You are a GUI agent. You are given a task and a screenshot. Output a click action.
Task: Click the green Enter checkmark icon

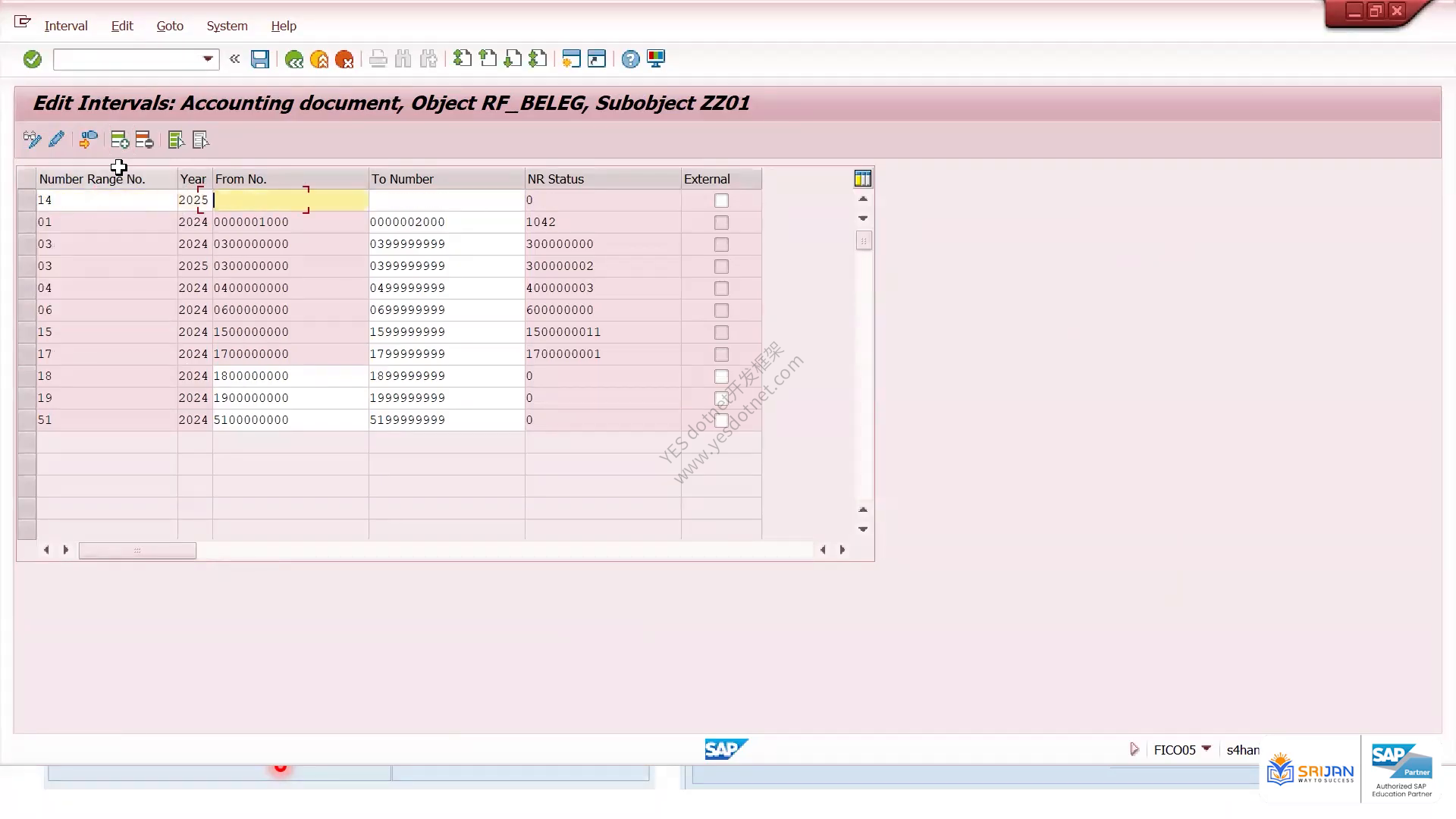pyautogui.click(x=33, y=59)
